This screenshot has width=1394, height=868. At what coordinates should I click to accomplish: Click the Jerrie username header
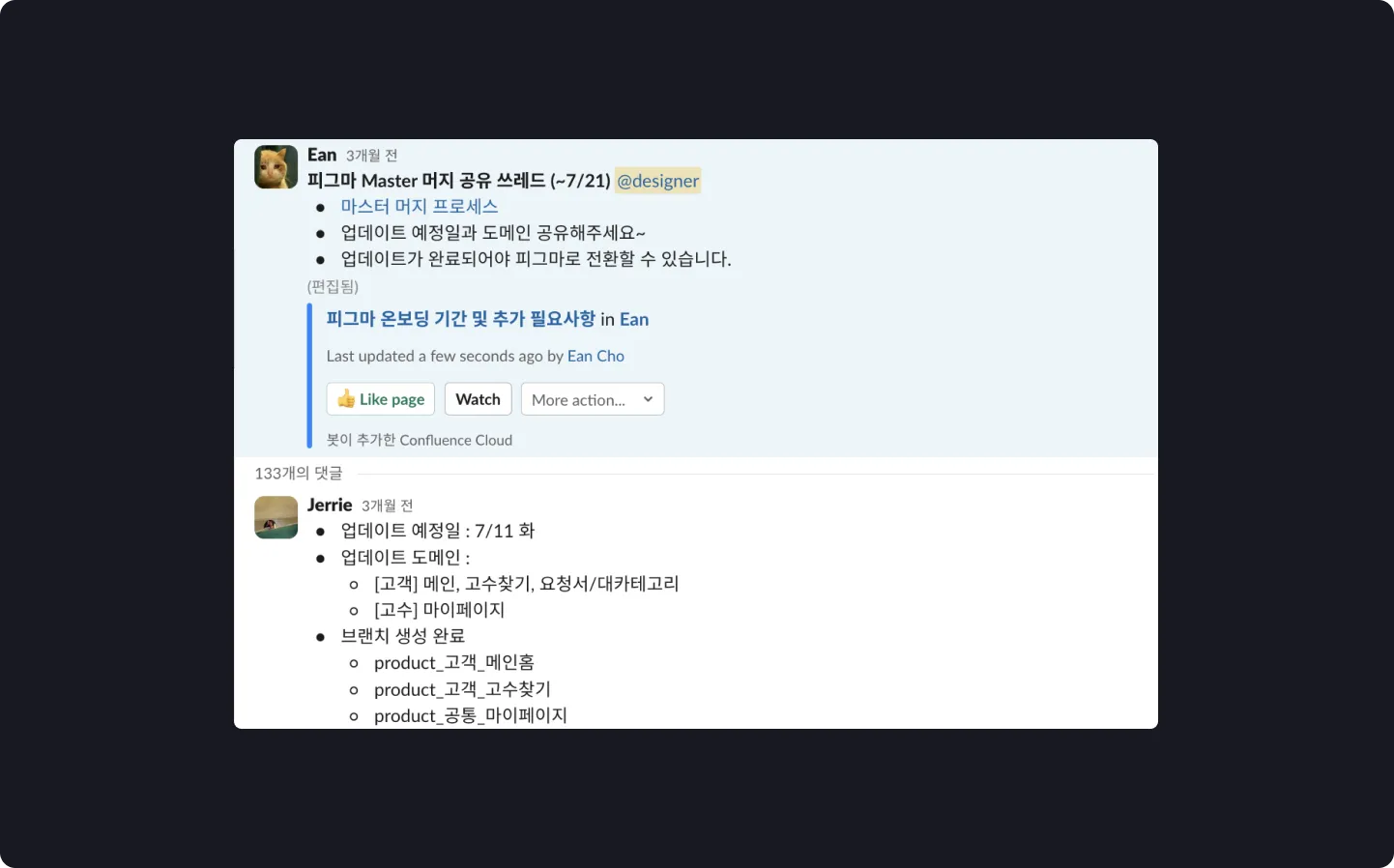coord(330,505)
